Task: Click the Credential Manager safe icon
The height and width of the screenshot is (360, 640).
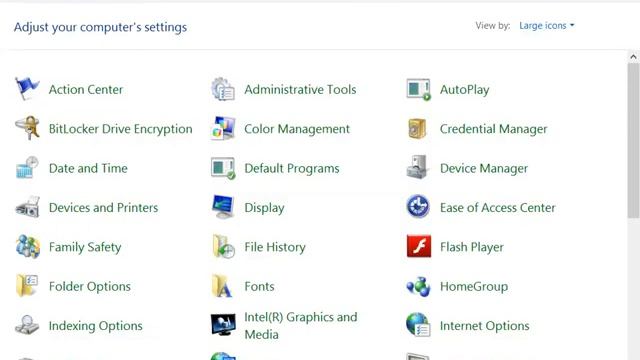Action: [417, 128]
